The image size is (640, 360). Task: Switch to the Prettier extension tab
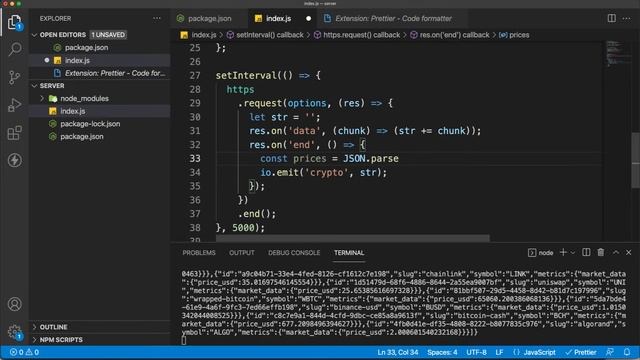(393, 18)
